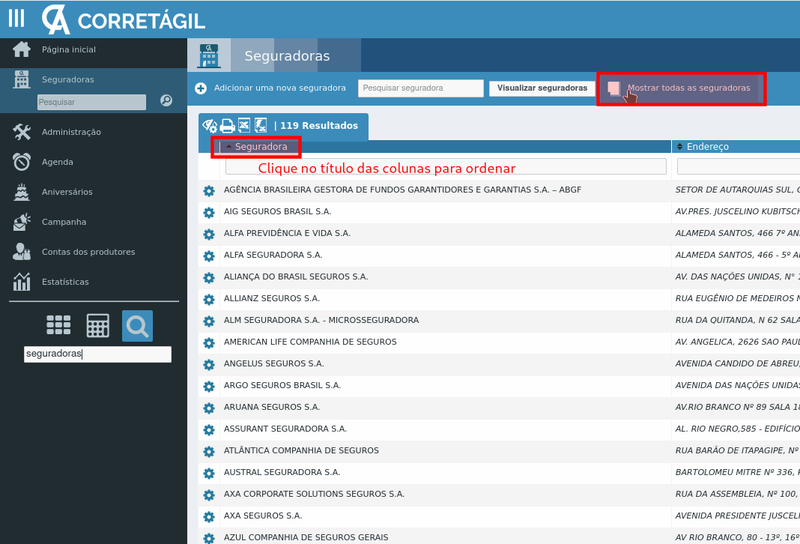
Task: Click address cell 'AV. ANGELICA, 2626 SAO PAUL'
Action: (737, 342)
